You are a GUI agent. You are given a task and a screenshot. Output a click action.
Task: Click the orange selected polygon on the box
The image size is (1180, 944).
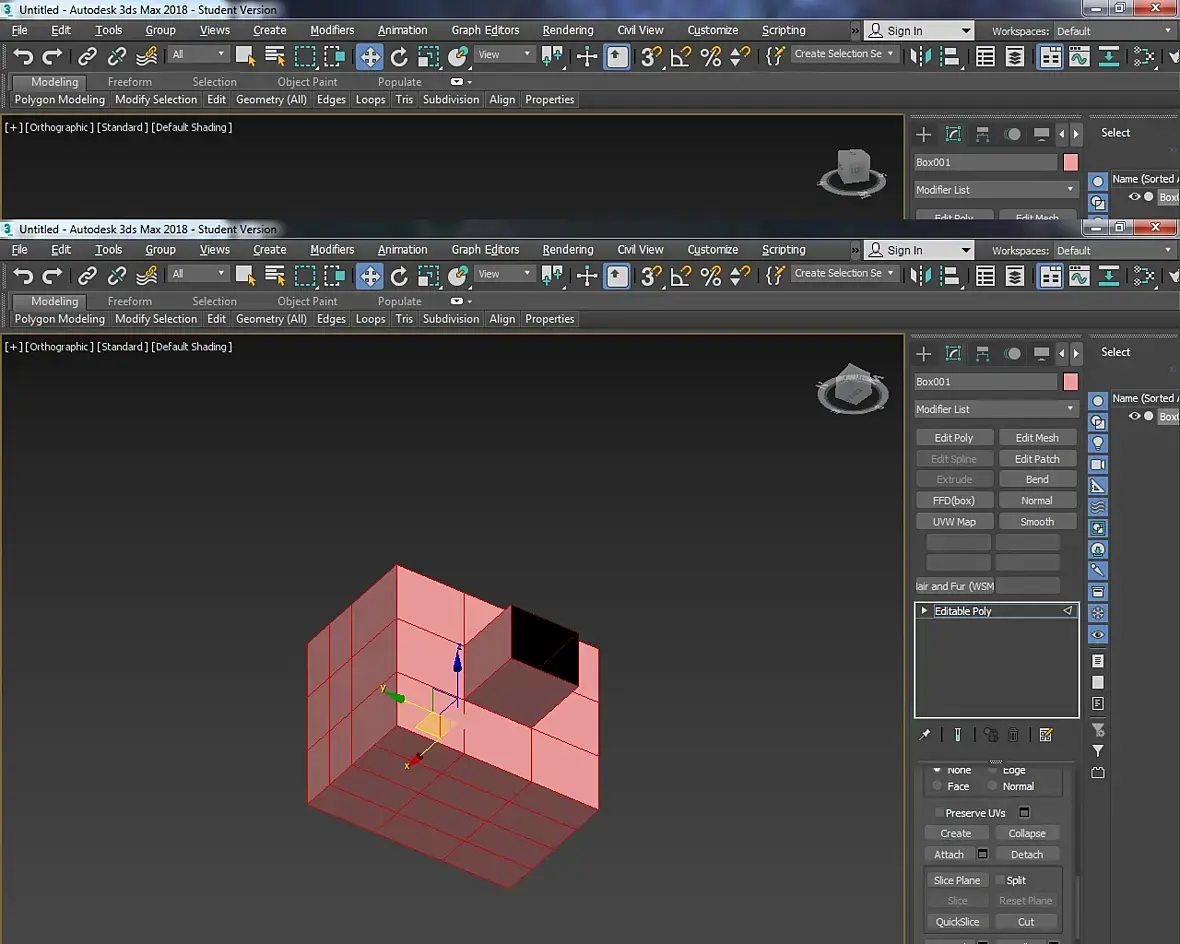[433, 726]
